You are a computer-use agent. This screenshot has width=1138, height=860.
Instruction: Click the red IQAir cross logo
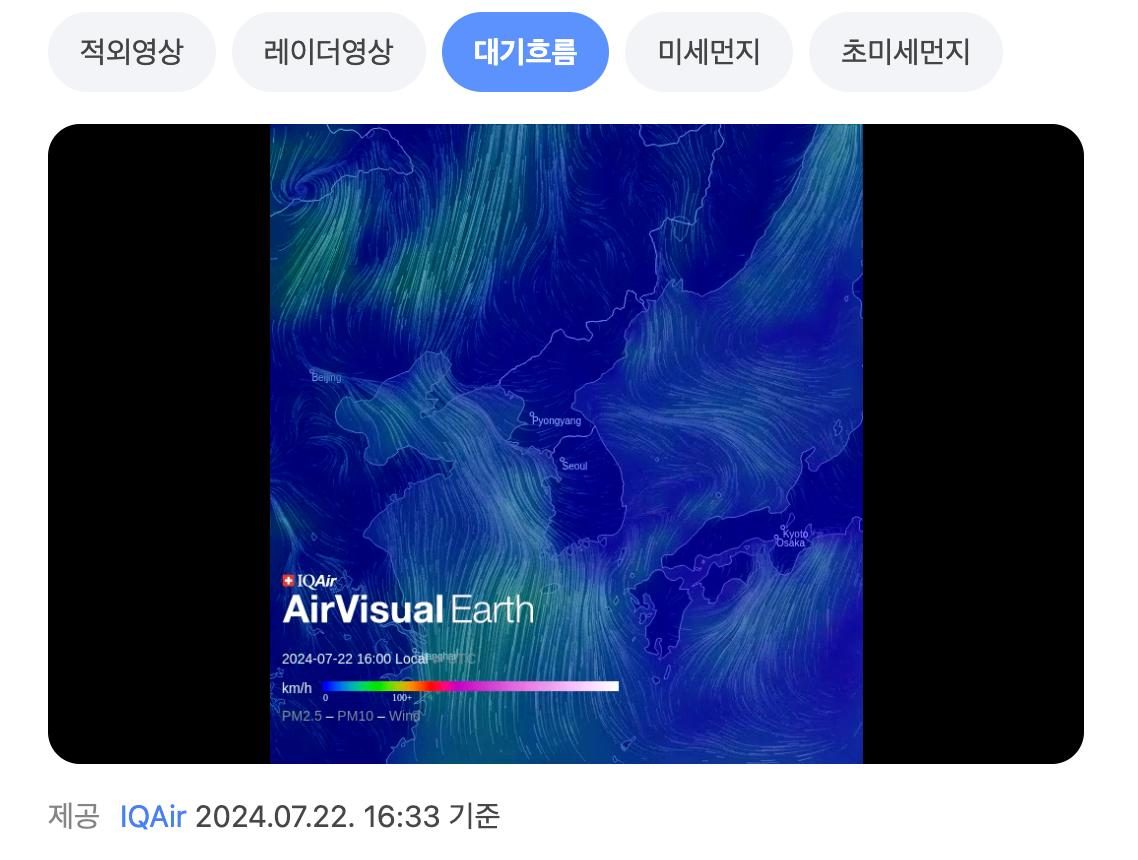[x=289, y=581]
